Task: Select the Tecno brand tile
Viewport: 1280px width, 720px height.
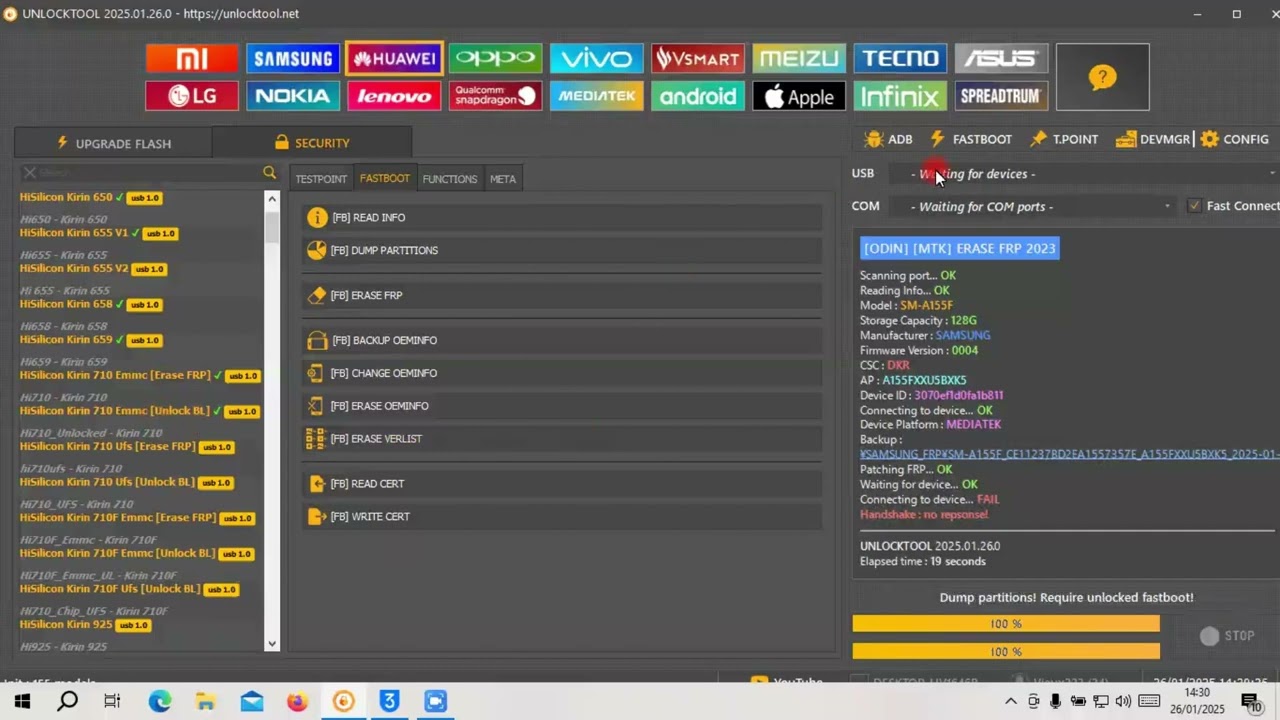Action: [x=899, y=59]
